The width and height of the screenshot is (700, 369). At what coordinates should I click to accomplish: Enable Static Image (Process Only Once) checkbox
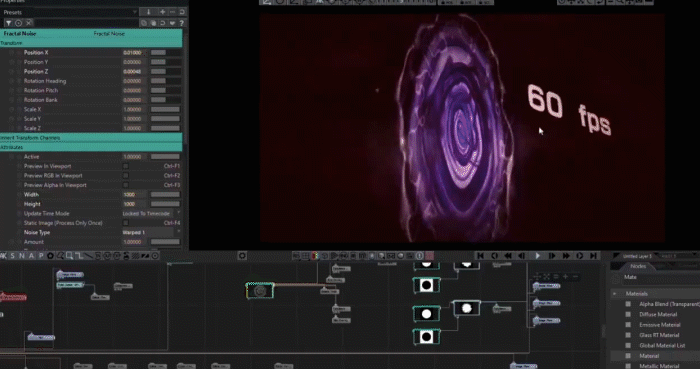[x=125, y=223]
